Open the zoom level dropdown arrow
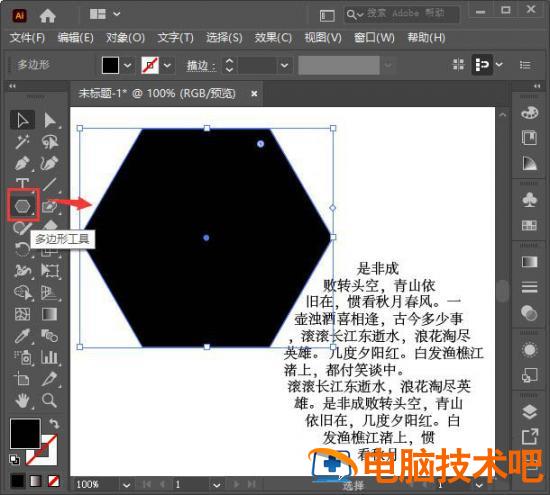The height and width of the screenshot is (495, 550). (127, 485)
